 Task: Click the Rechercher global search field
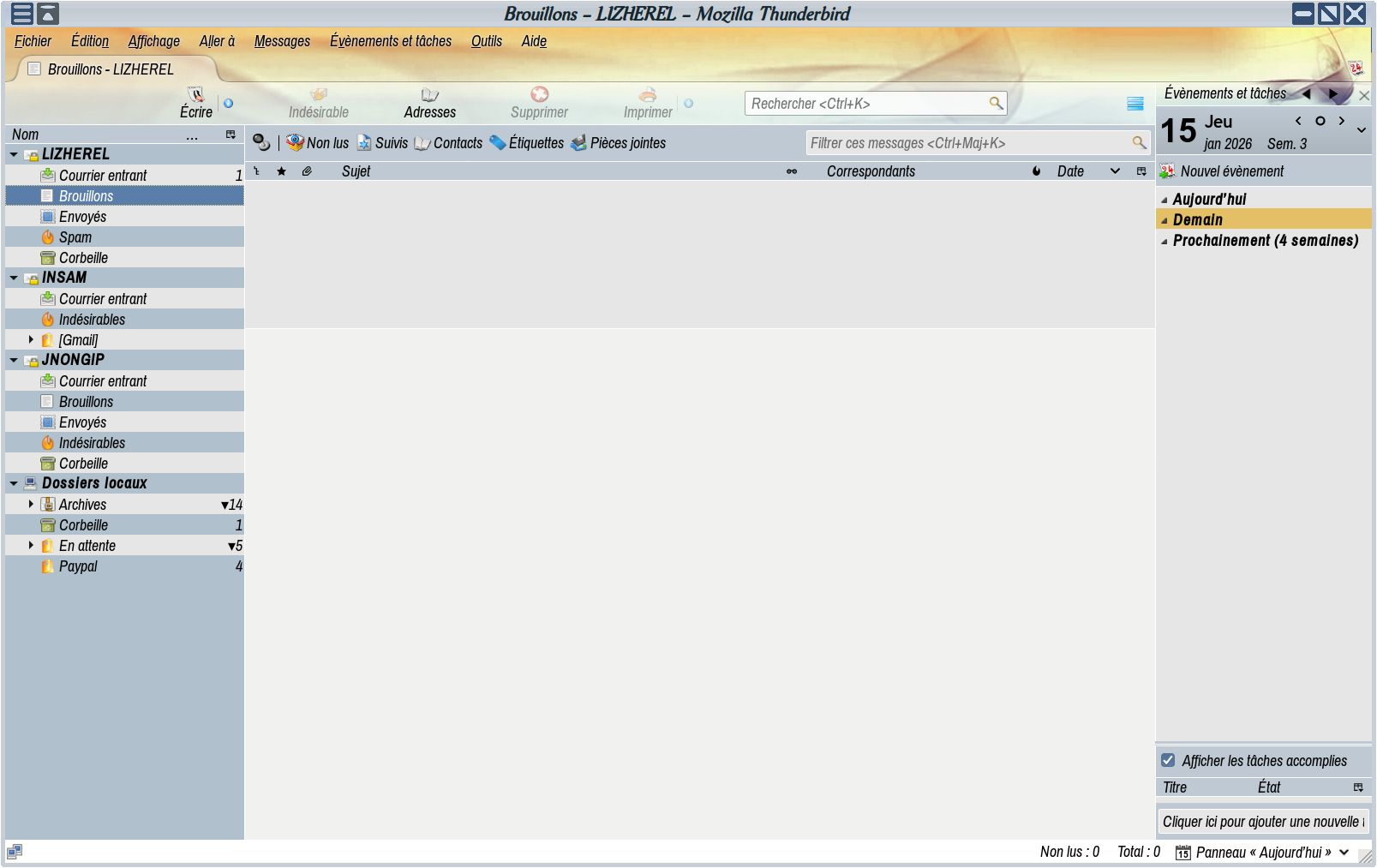pos(876,104)
